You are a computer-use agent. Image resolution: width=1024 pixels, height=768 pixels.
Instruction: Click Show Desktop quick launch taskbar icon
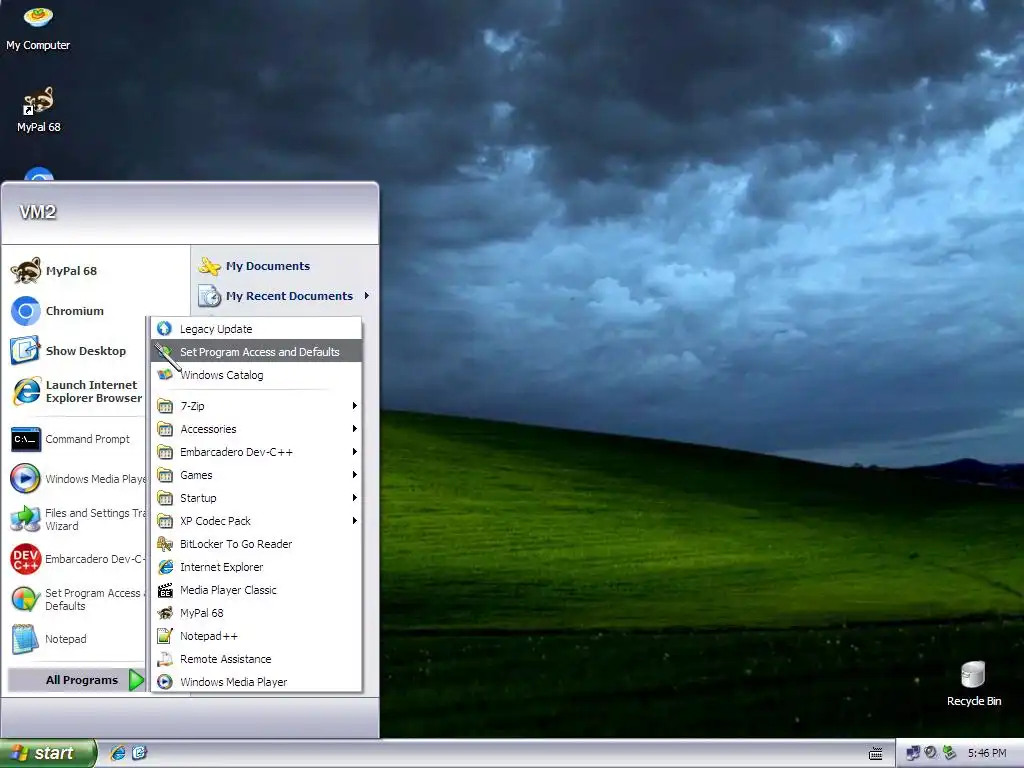click(139, 753)
